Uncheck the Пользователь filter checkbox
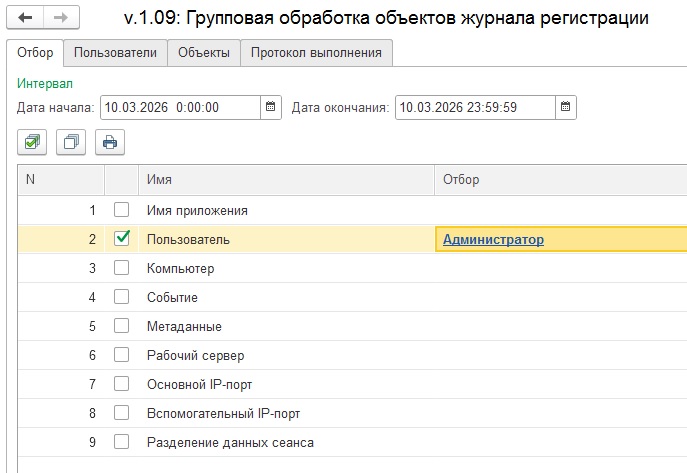Screen dimensions: 687x473 pos(122,239)
